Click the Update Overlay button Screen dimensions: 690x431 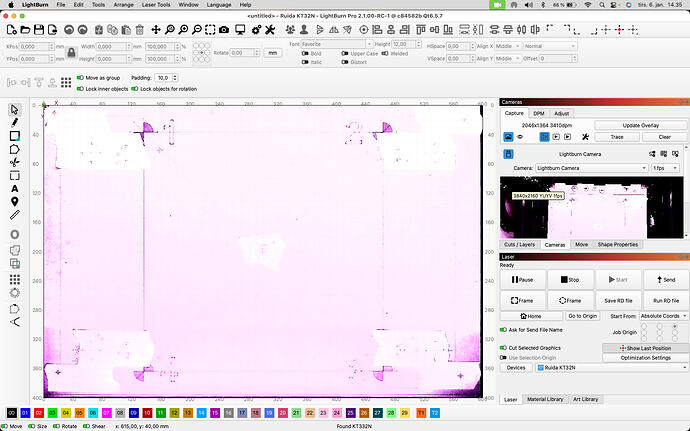pos(641,125)
